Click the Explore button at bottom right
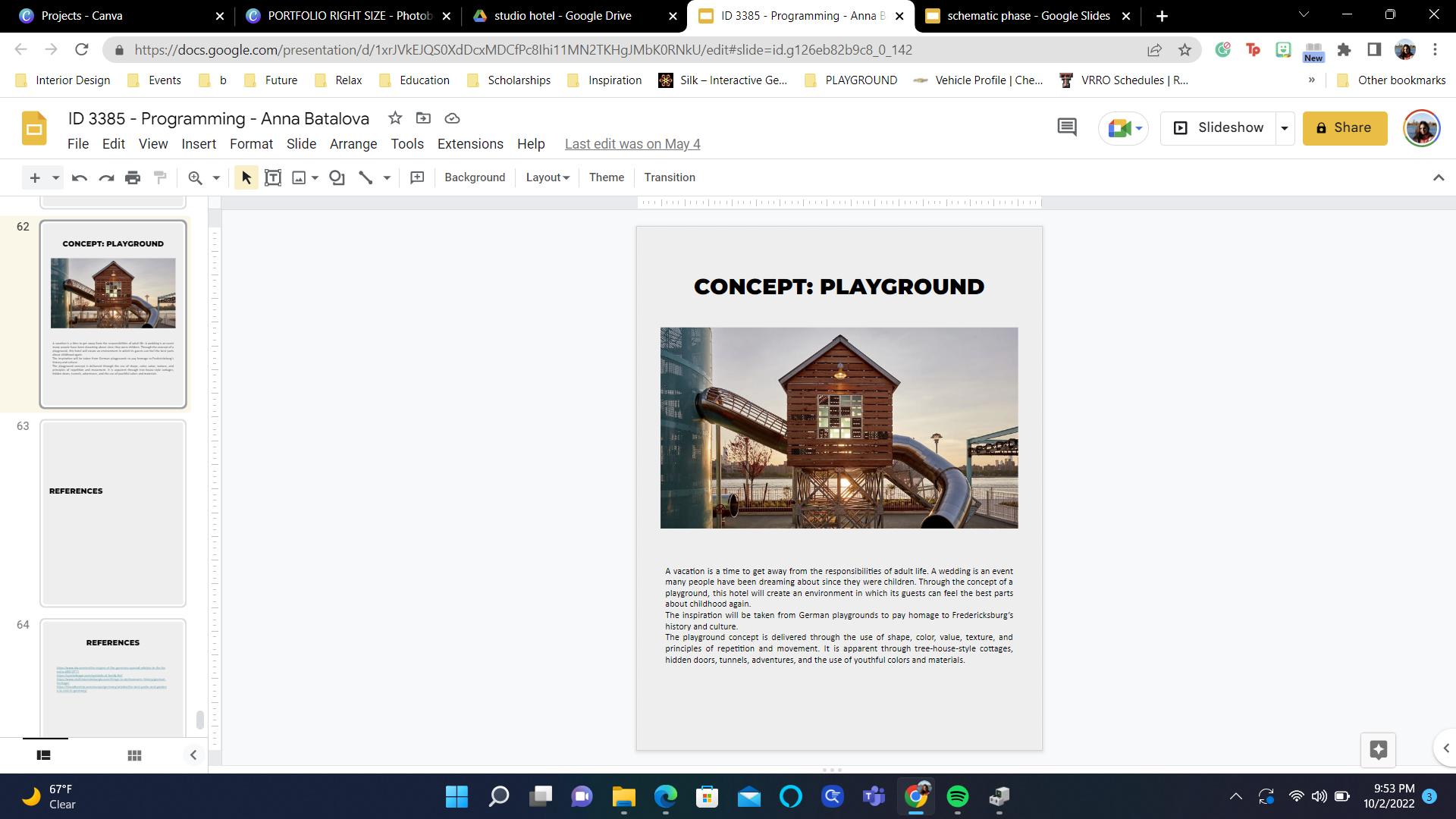 (x=1378, y=749)
